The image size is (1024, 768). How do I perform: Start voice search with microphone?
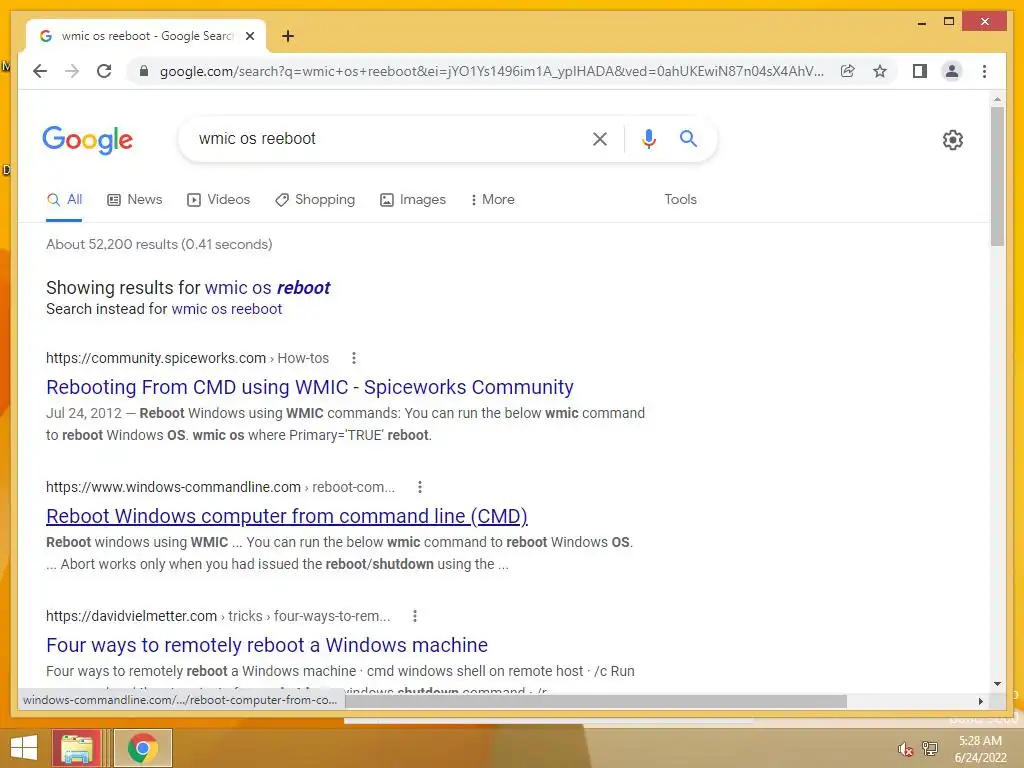(x=648, y=138)
